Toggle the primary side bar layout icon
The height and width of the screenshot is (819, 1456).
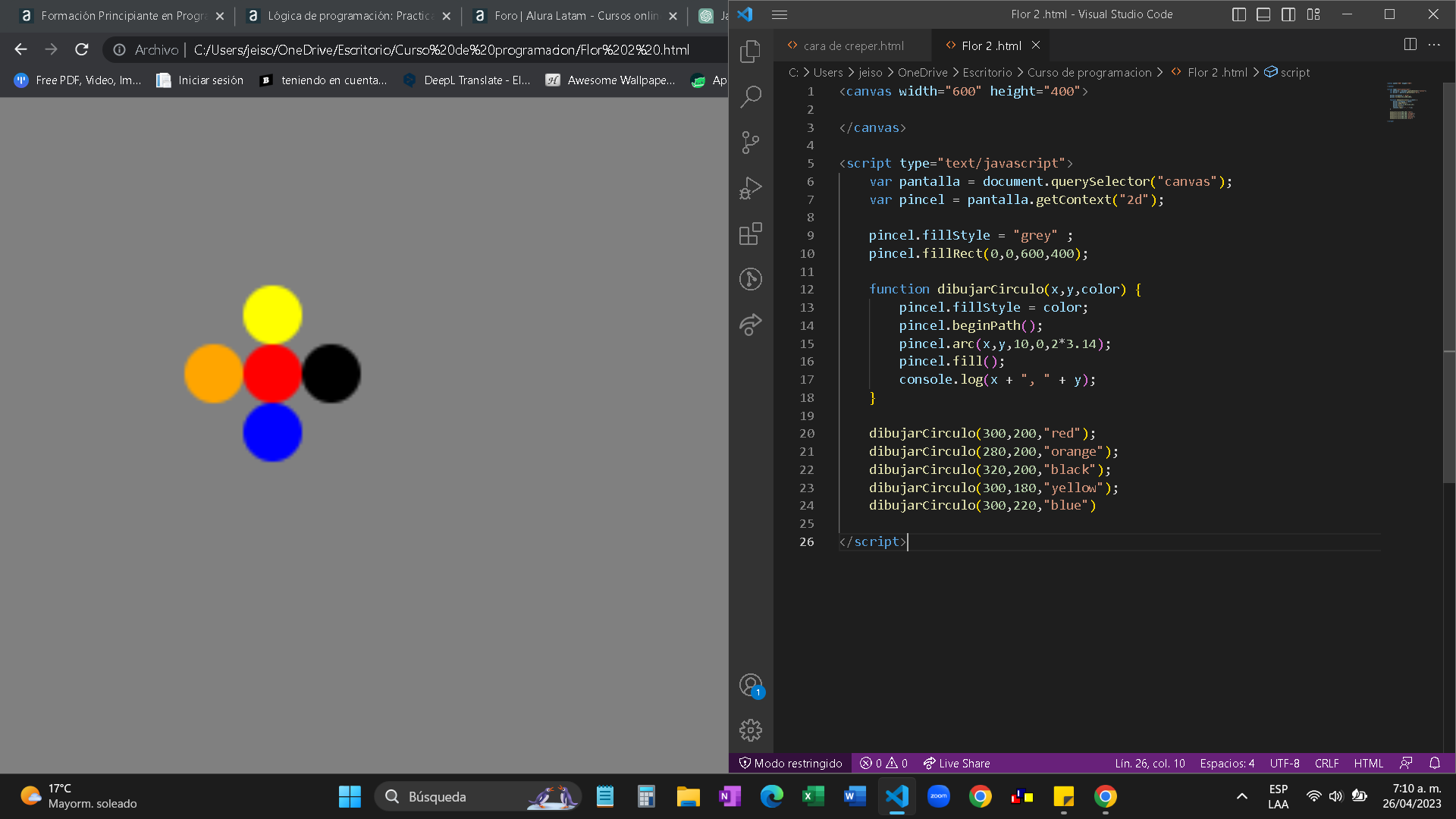(x=1239, y=14)
